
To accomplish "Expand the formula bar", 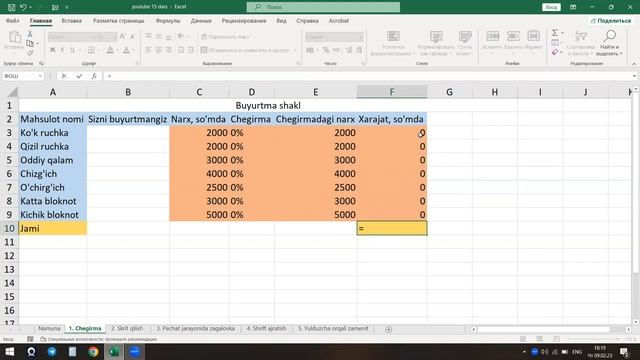I will pos(634,76).
